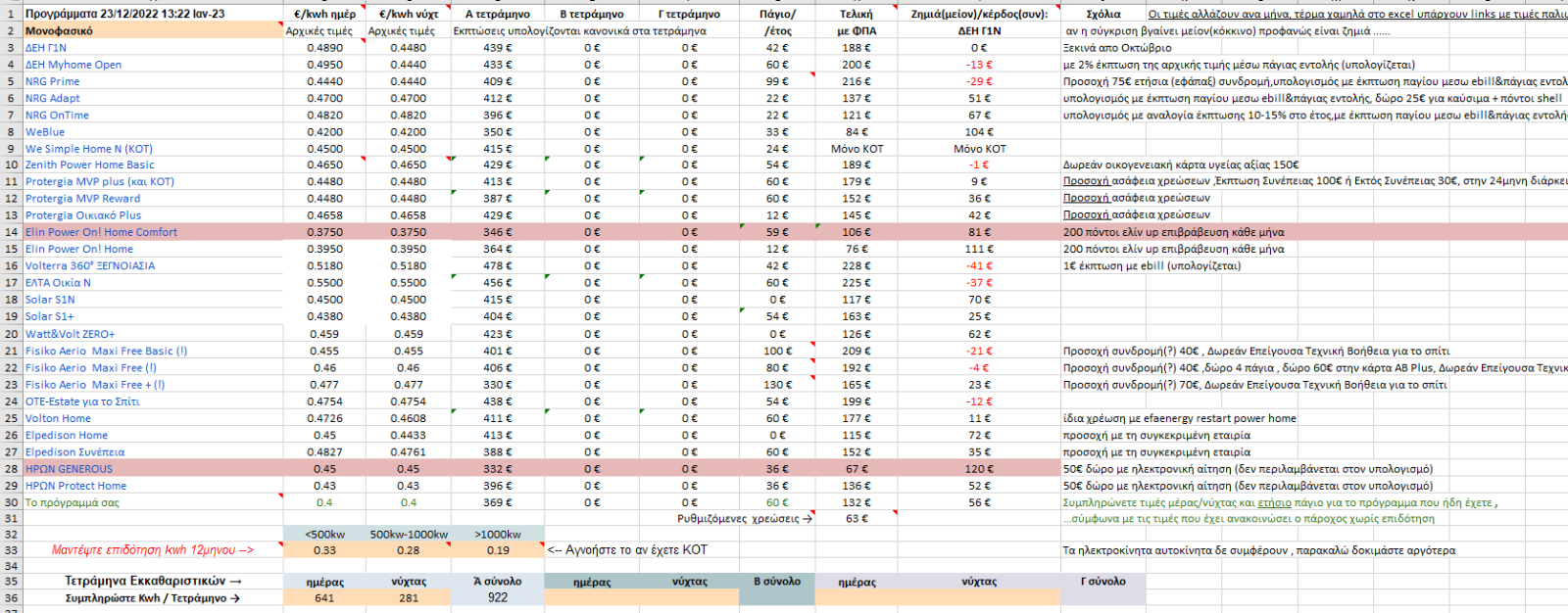Open the Protergia Οικιακό Plus link

pos(83,214)
